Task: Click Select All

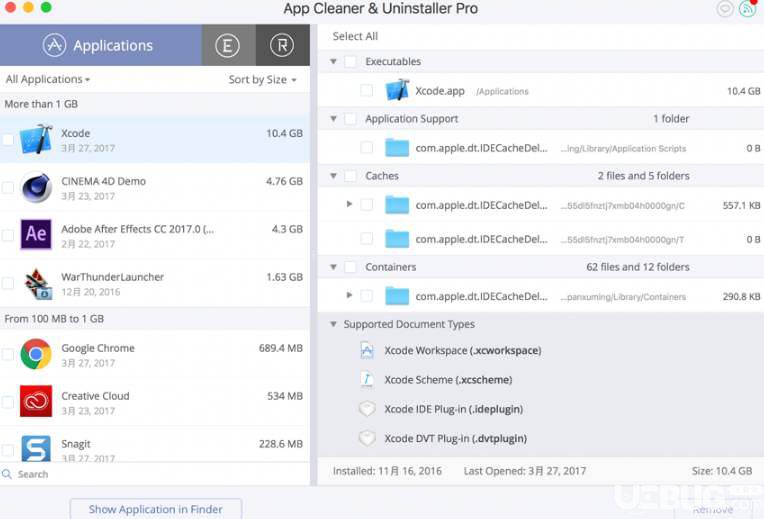Action: [x=355, y=36]
